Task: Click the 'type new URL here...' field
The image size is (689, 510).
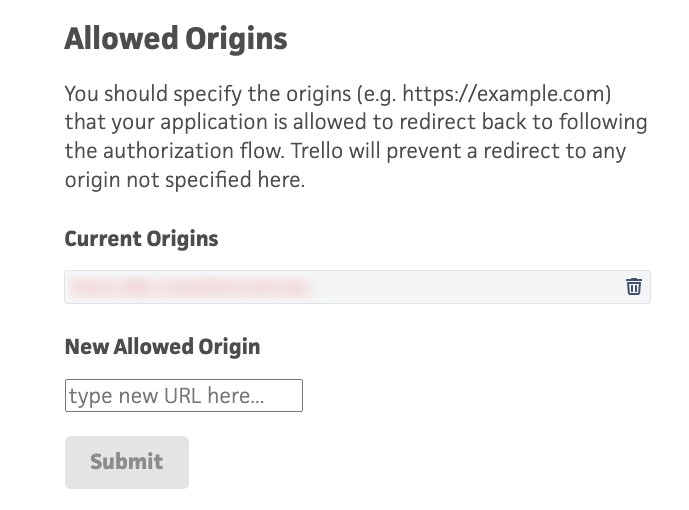Action: pyautogui.click(x=183, y=395)
